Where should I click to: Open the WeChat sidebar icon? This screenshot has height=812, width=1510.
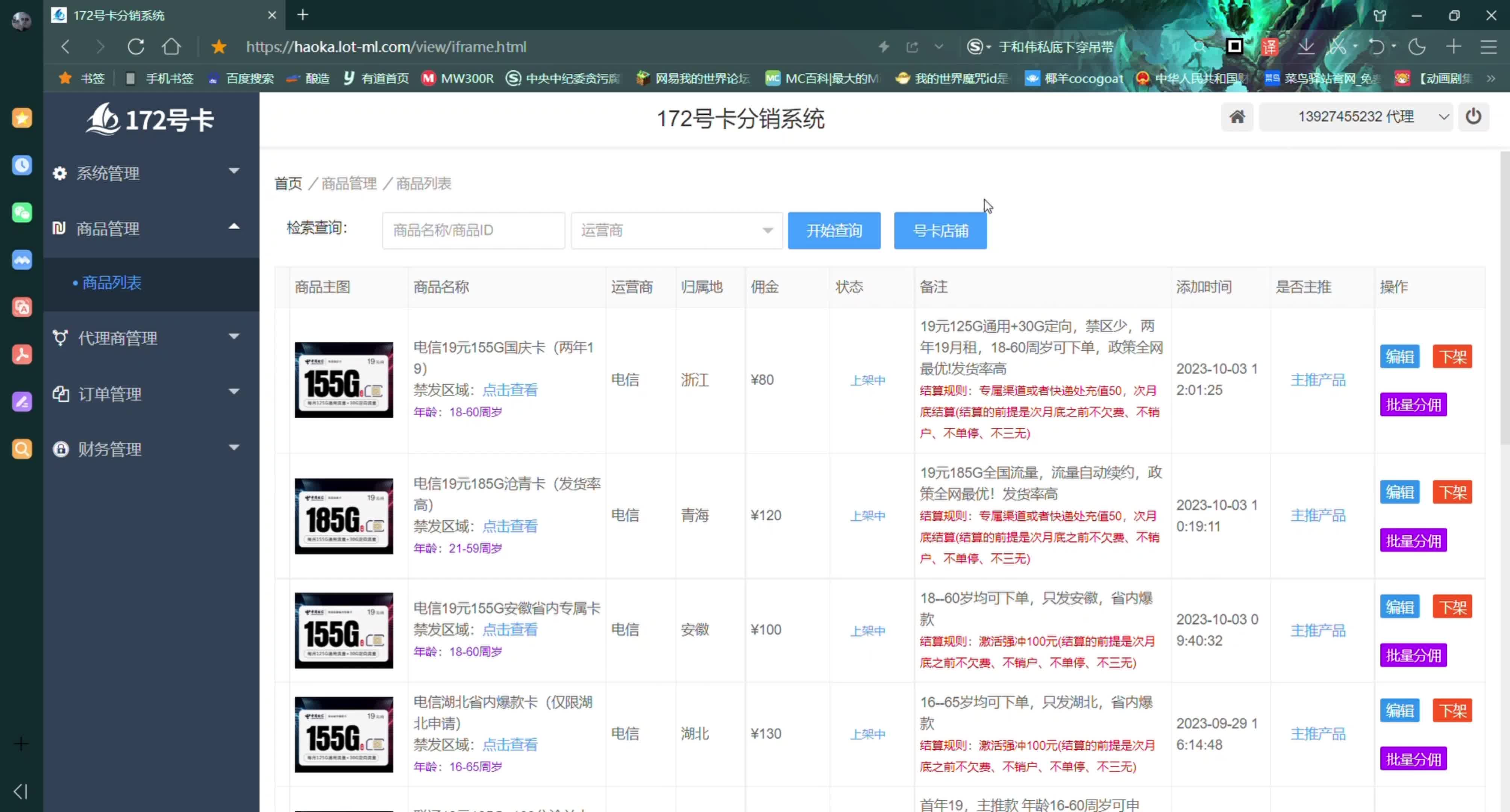point(22,212)
